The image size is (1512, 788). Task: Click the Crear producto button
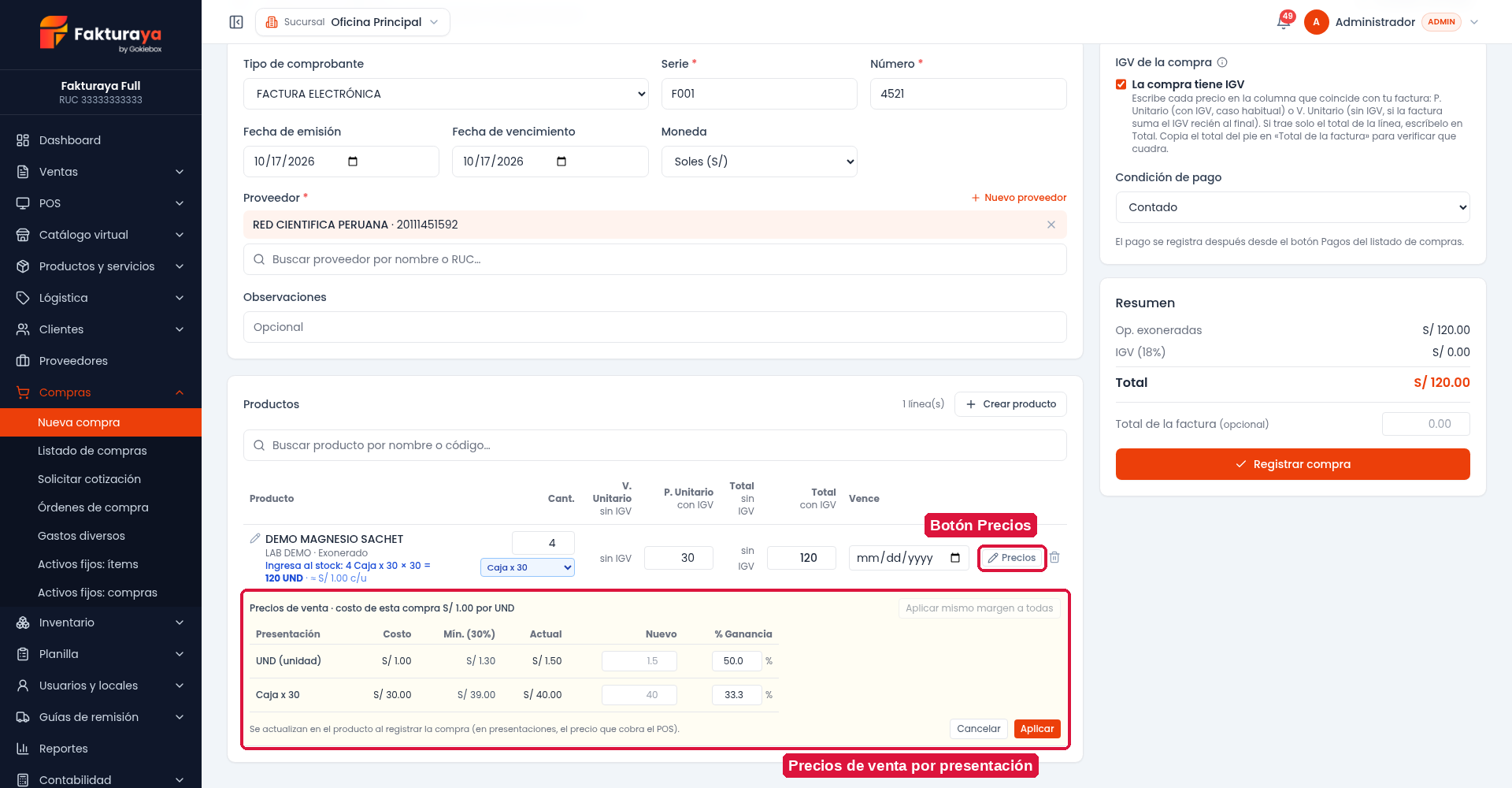coord(1010,404)
